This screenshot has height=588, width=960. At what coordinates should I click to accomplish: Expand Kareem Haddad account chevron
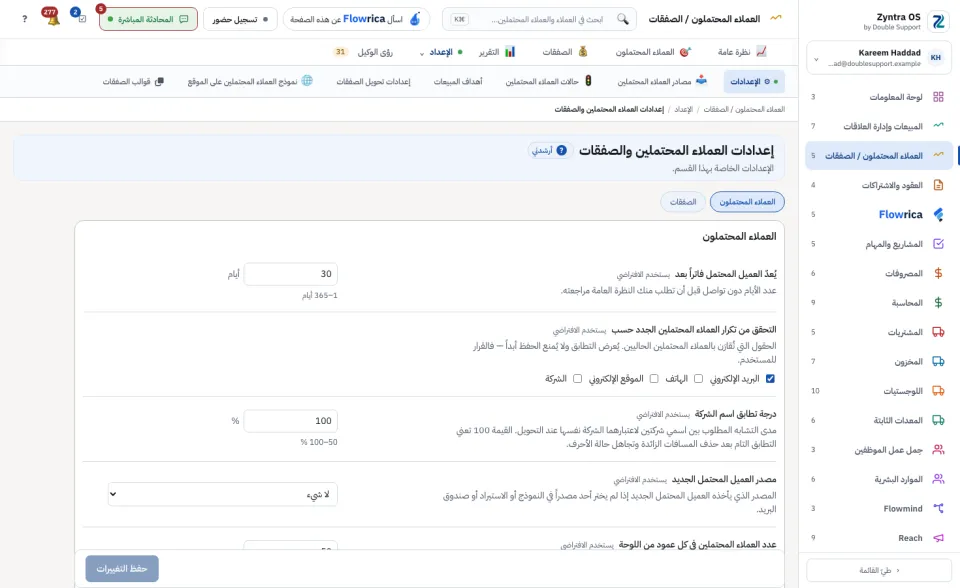pos(816,59)
